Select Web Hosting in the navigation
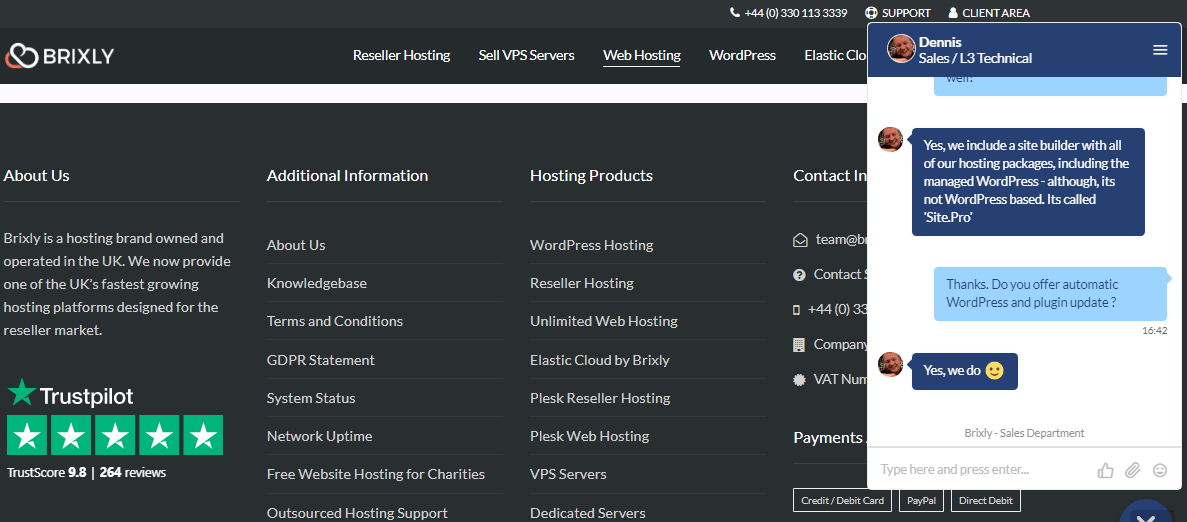1187x522 pixels. (641, 55)
